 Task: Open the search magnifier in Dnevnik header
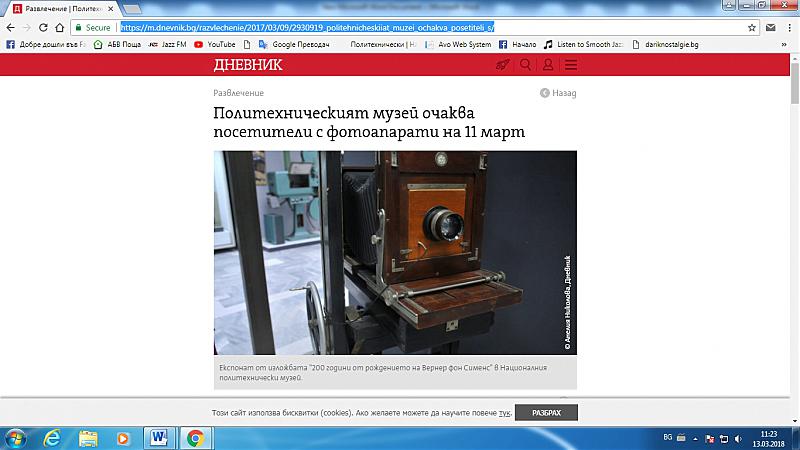(x=525, y=65)
